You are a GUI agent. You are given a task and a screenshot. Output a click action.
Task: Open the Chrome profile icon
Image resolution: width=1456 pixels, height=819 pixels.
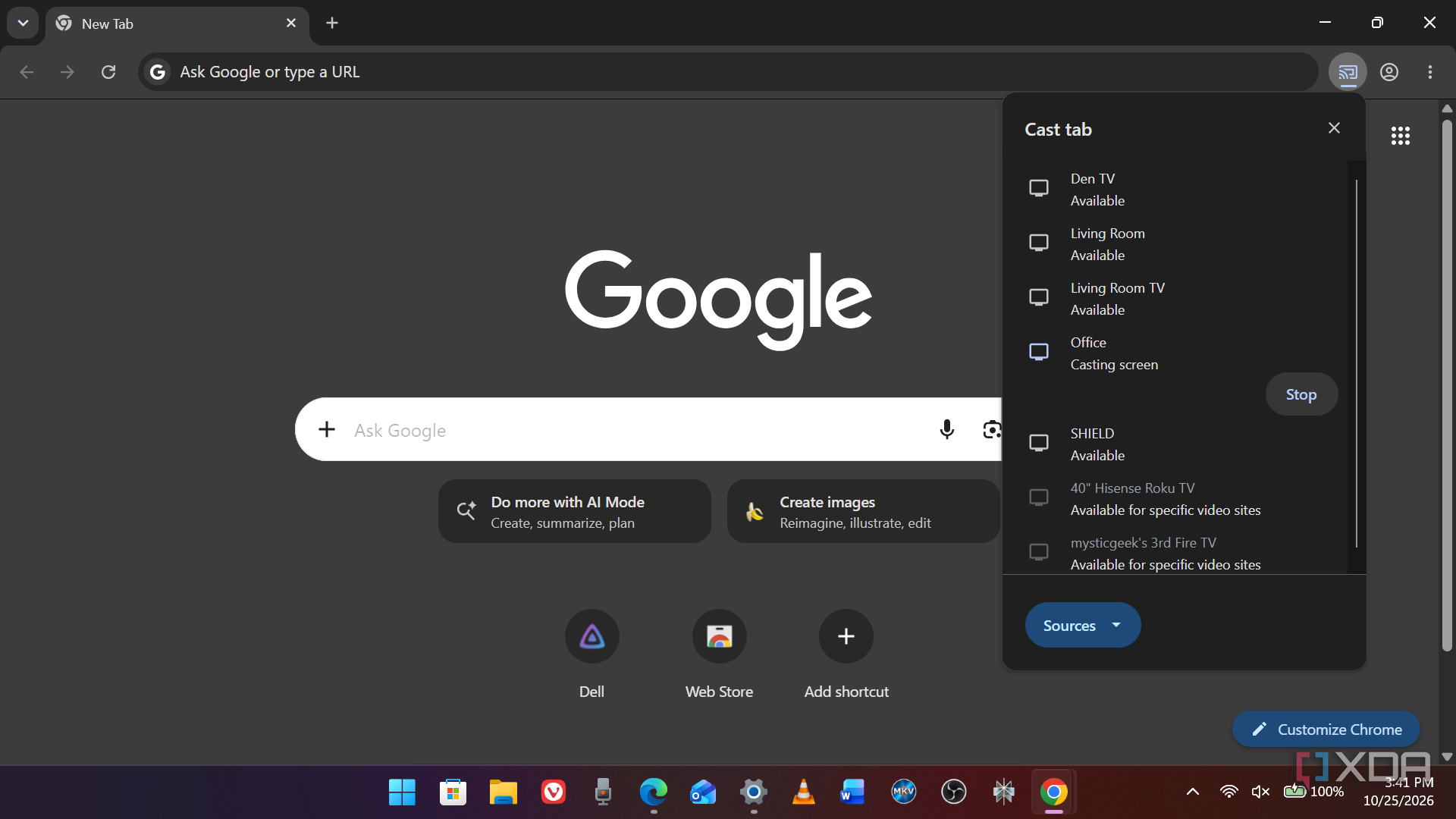[1389, 72]
